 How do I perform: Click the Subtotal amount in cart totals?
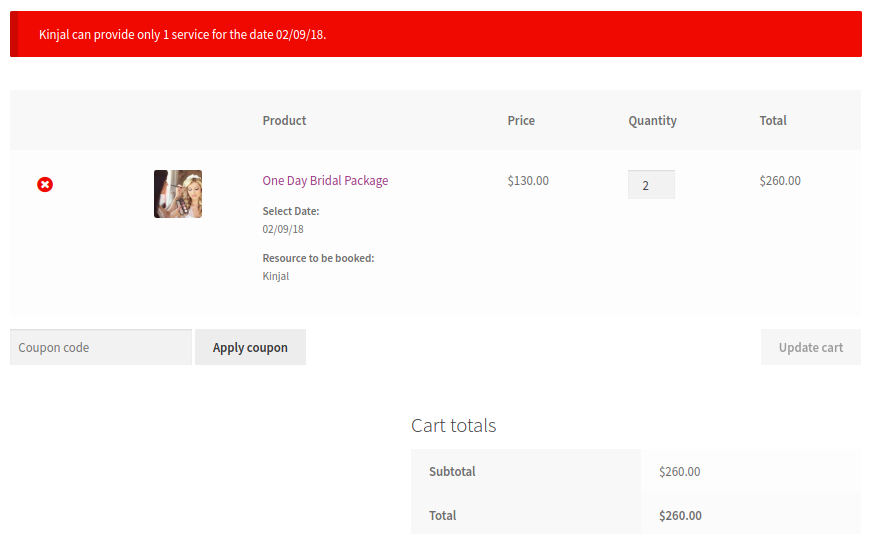(680, 472)
